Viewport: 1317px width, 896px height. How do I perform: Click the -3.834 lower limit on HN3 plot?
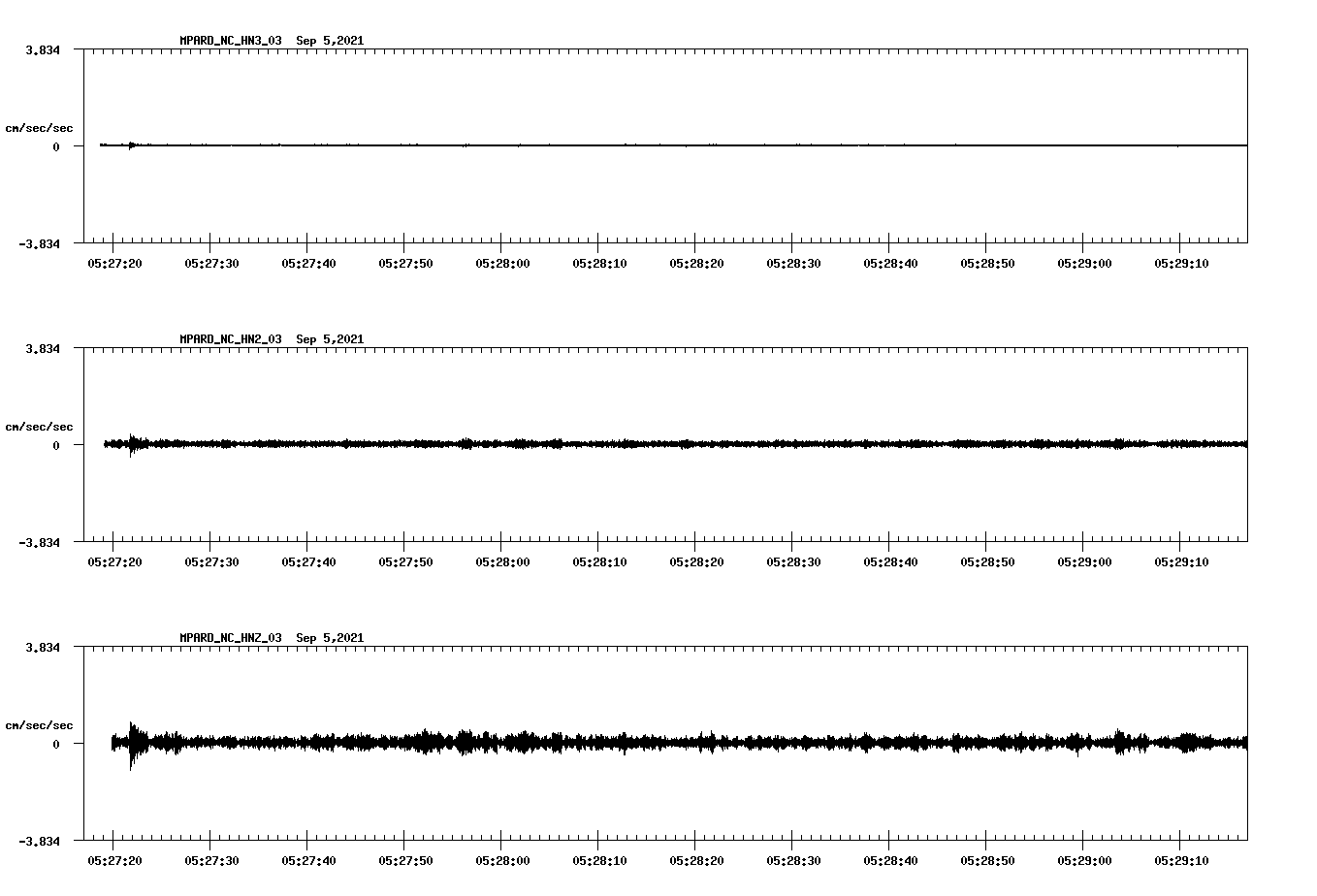pyautogui.click(x=39, y=243)
